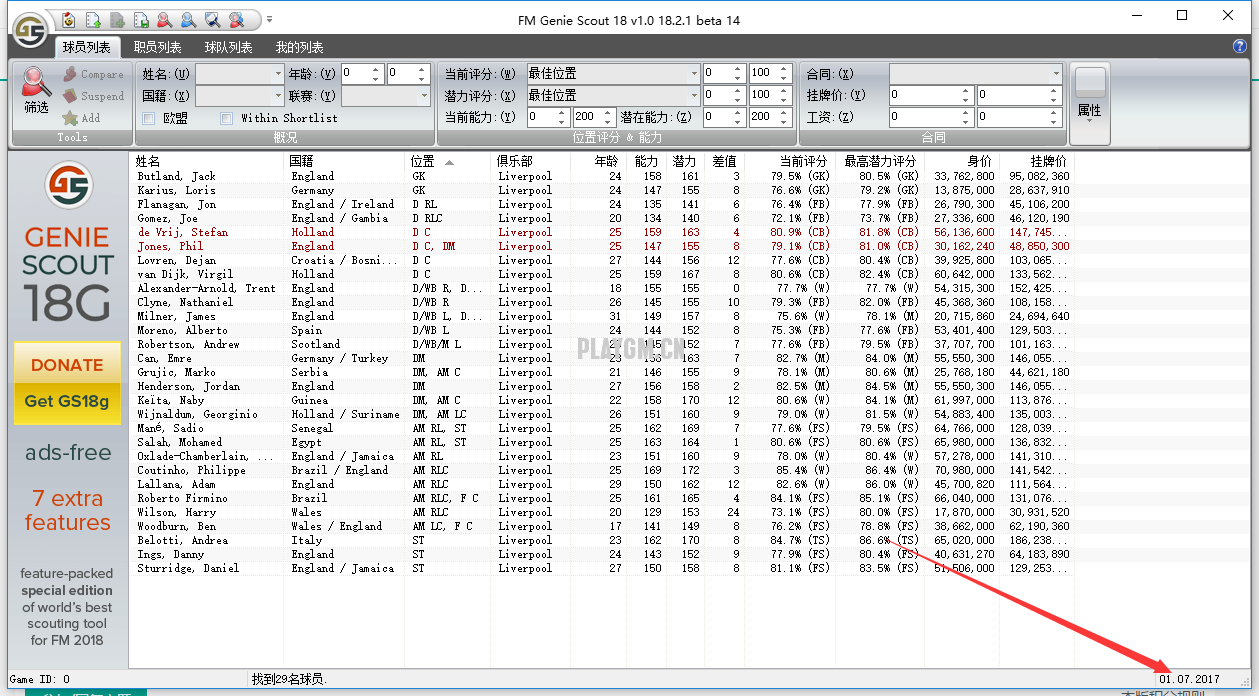This screenshot has height=696, width=1259.
Task: Select the player row 'Roberto Firmino'
Action: pos(602,498)
